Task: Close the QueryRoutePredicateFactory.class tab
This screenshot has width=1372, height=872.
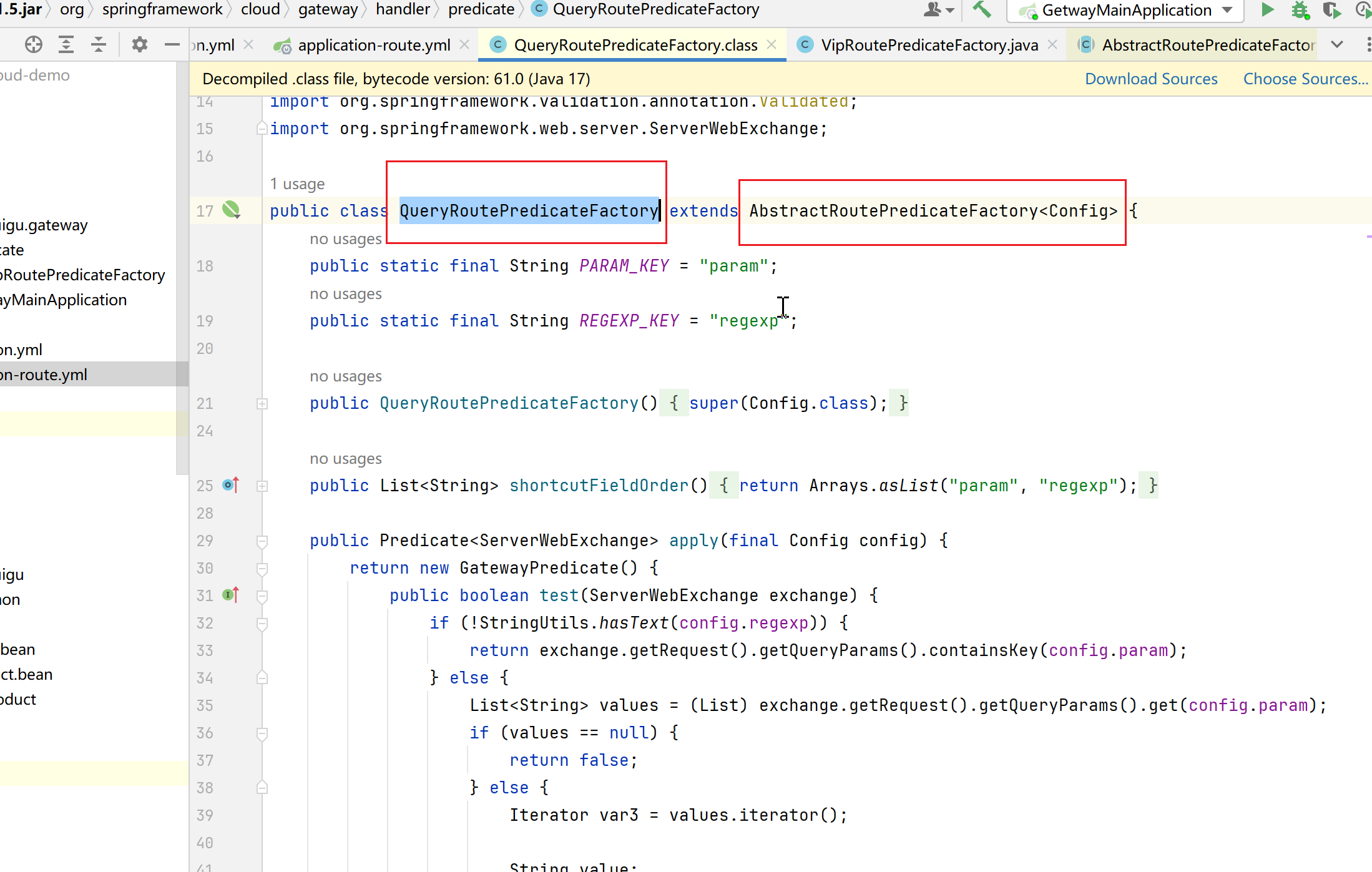Action: [772, 44]
